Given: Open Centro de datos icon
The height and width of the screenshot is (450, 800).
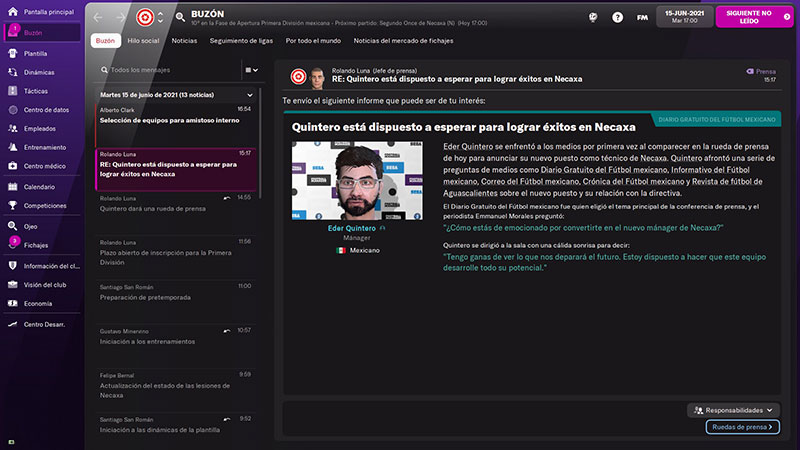Looking at the screenshot, I should [13, 110].
